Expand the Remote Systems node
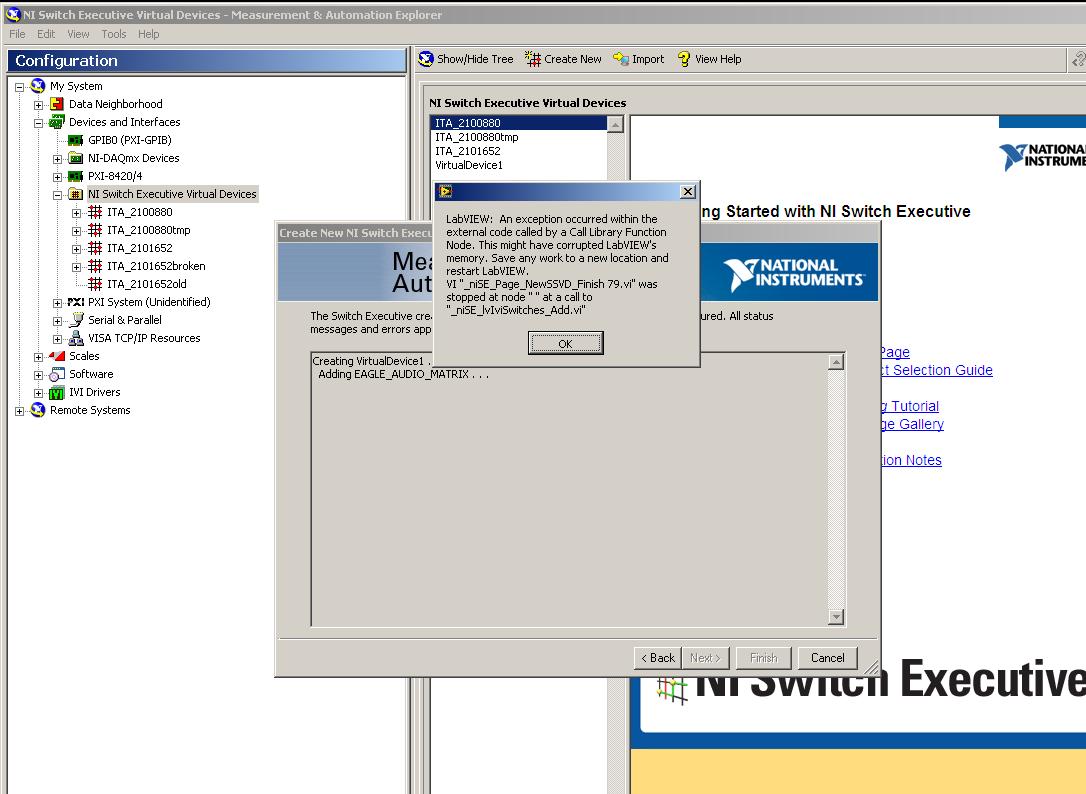Image resolution: width=1086 pixels, height=794 pixels. point(19,411)
